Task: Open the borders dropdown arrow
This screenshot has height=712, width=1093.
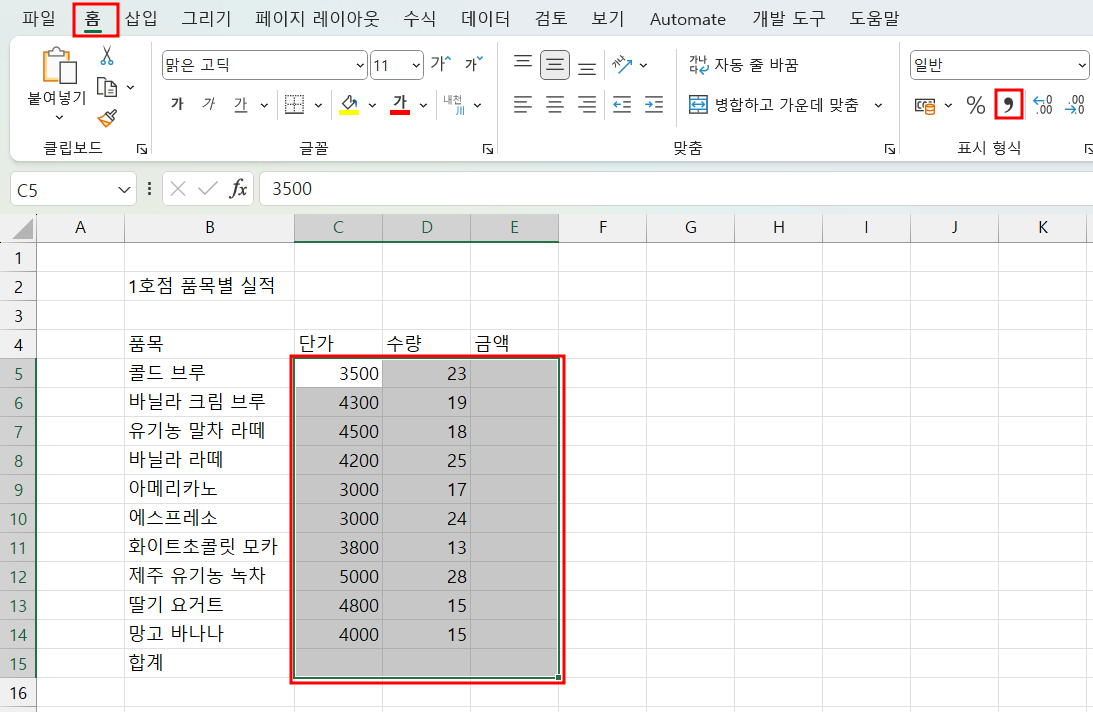Action: point(318,105)
